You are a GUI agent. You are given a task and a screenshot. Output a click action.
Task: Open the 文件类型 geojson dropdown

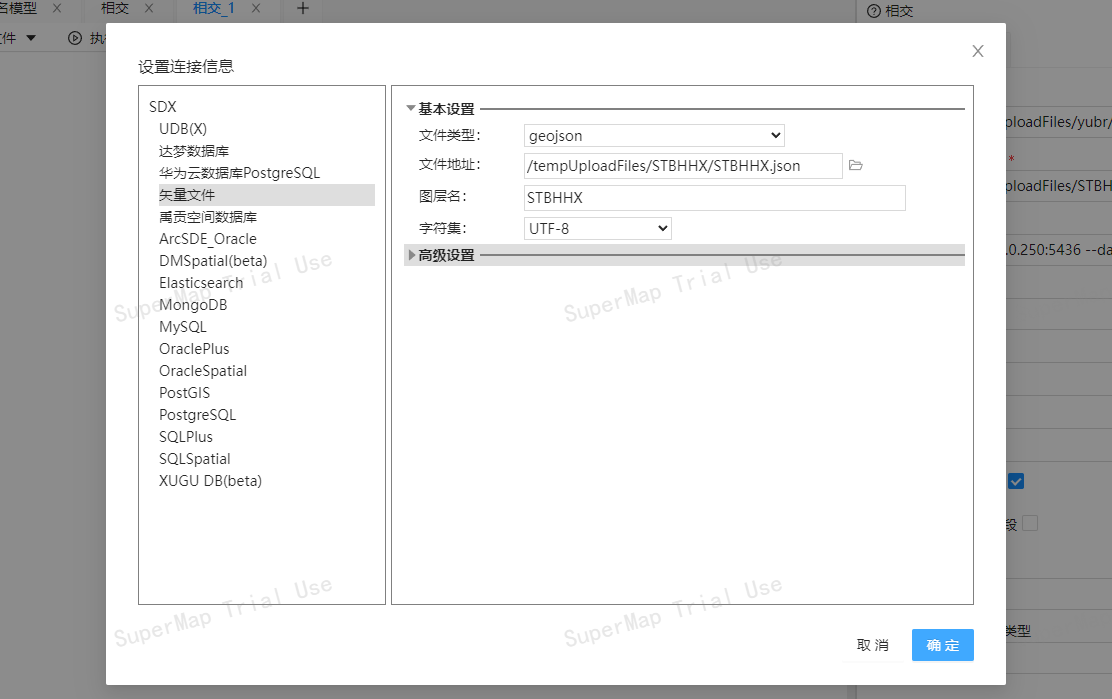click(x=654, y=135)
